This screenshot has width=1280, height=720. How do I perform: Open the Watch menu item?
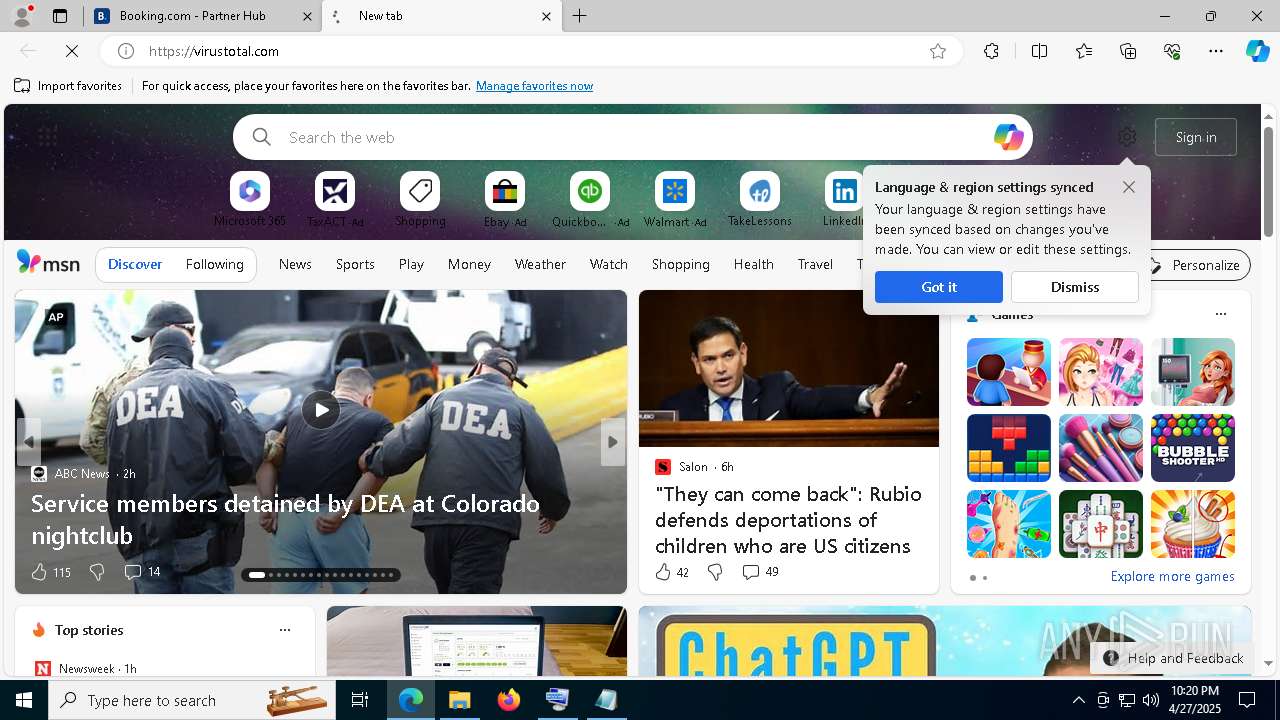tap(609, 264)
